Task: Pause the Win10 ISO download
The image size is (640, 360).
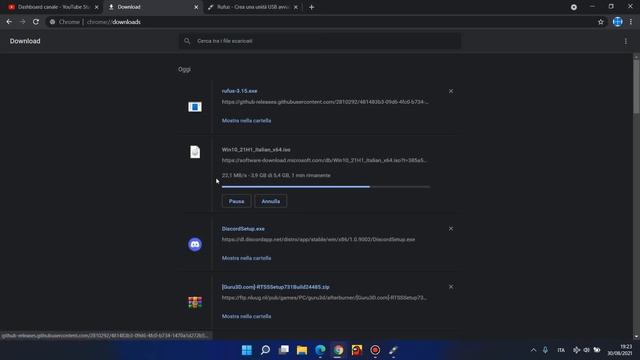Action: 236,201
